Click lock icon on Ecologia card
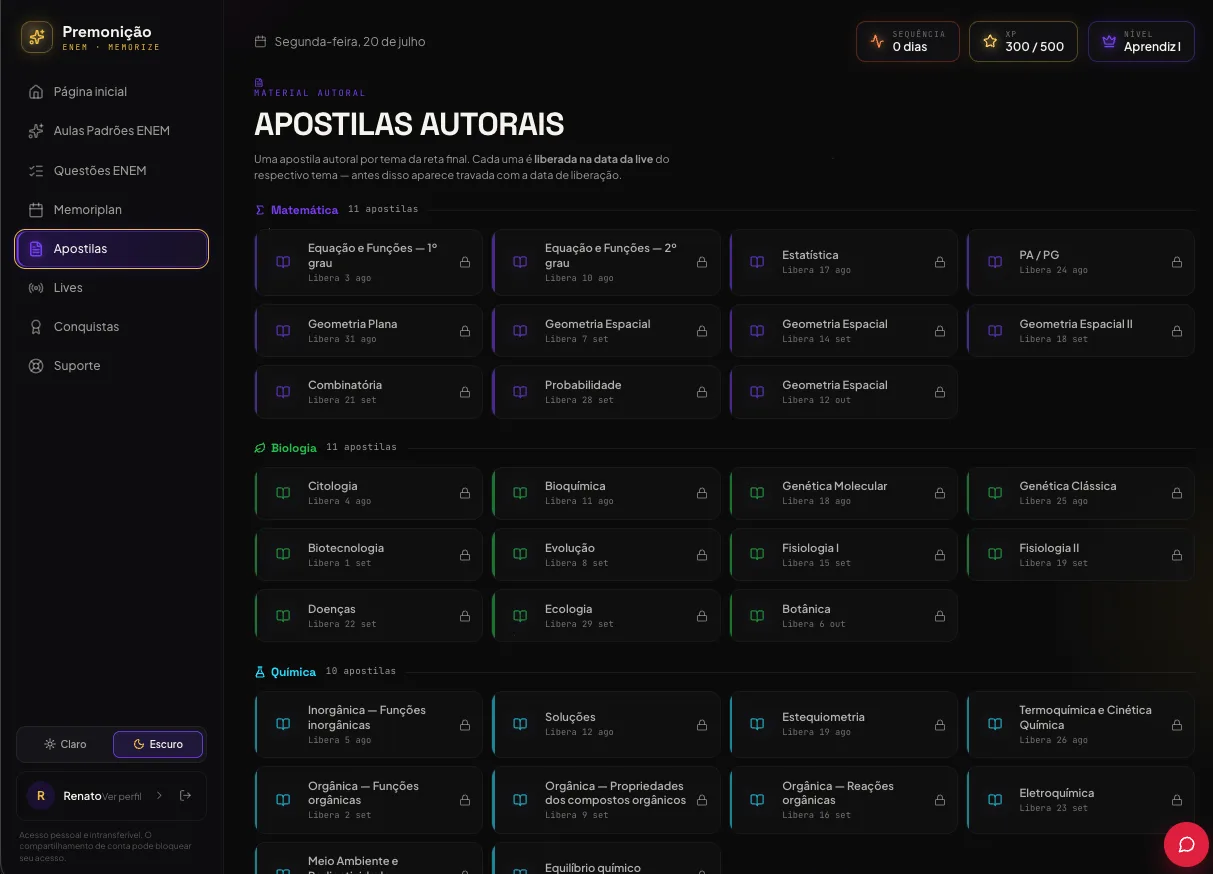Screen dimensions: 1213x874 (702, 616)
